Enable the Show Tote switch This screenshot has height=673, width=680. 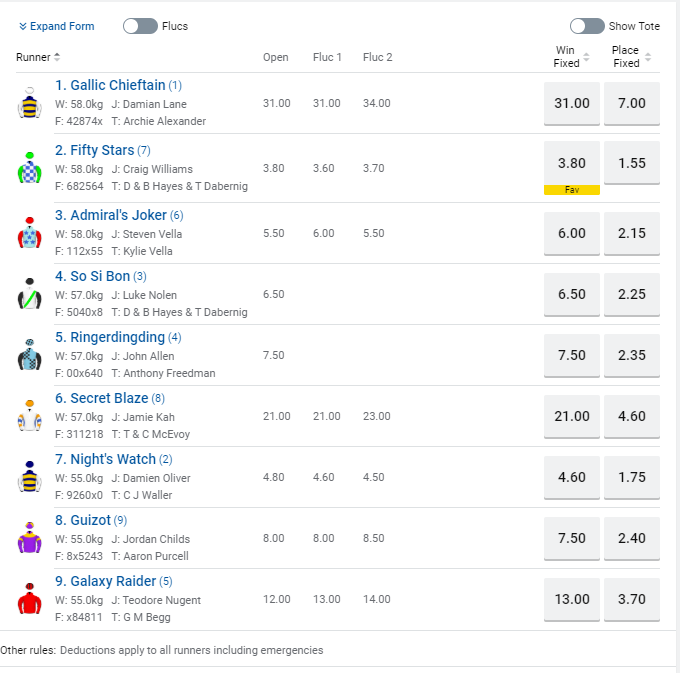587,26
